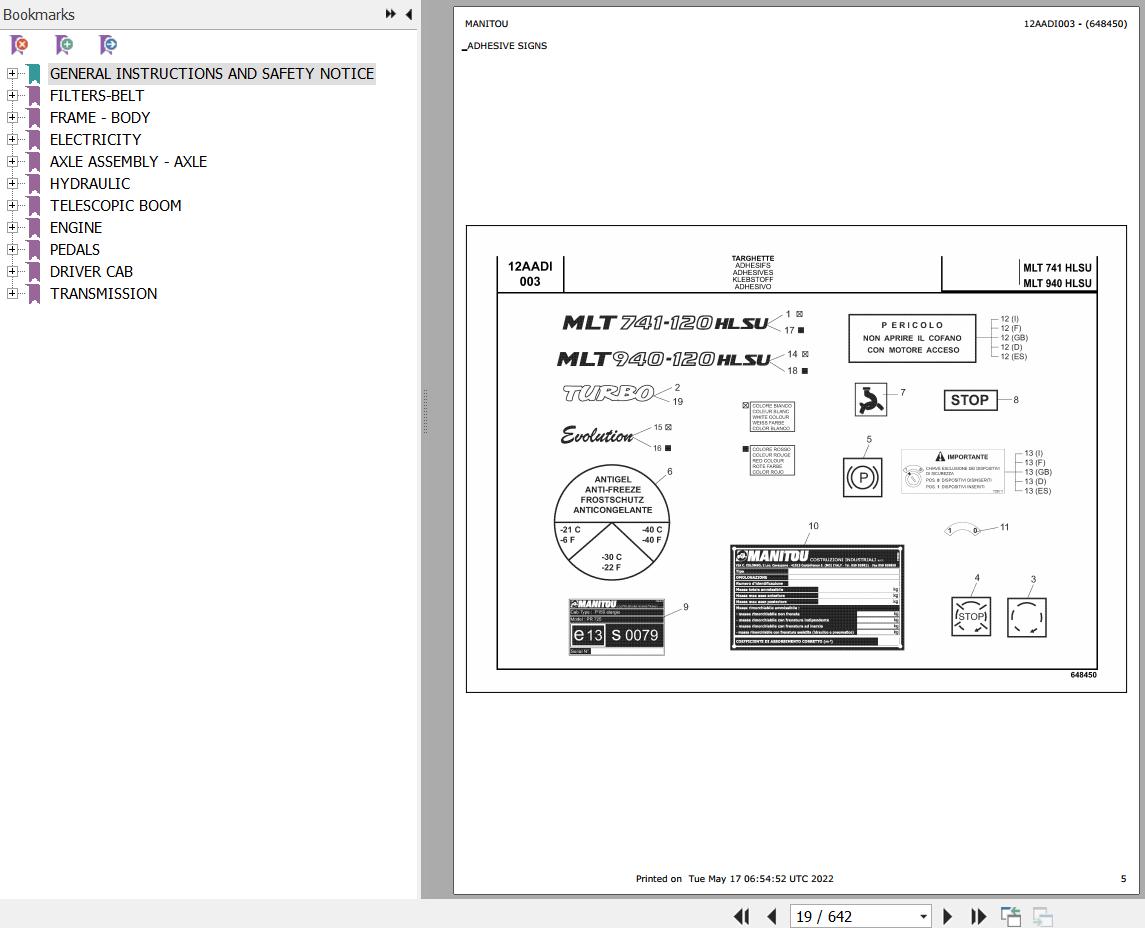Click the _ADHESIVE SIGNS heading text
The width and height of the screenshot is (1145, 928).
[x=505, y=45]
